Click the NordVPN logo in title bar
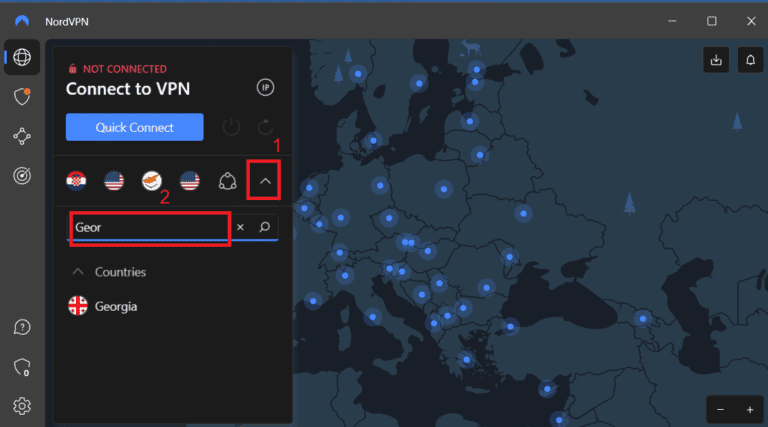Screen dimensions: 768x427 tap(22, 21)
